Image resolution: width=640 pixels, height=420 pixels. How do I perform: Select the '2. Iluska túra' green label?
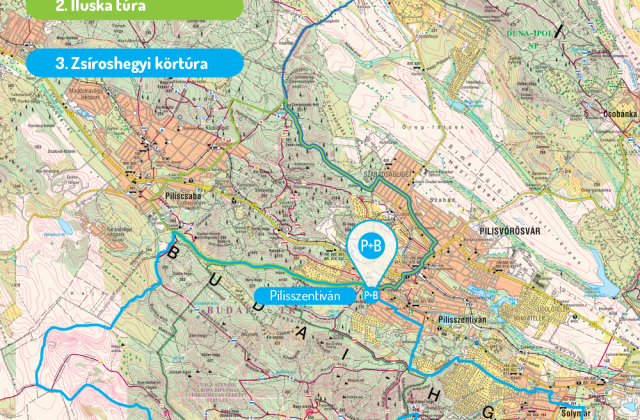(135, 8)
